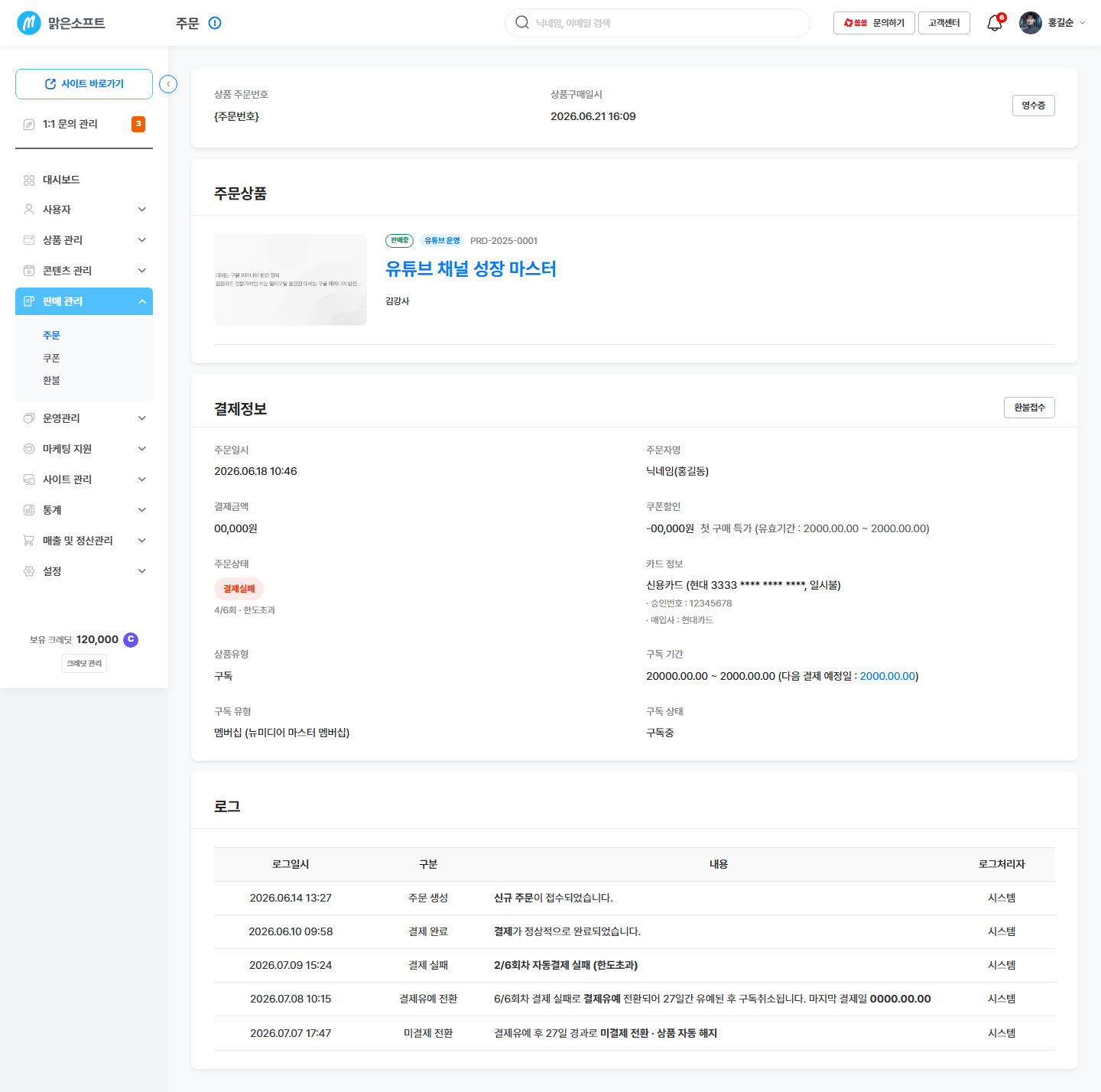1101x1092 pixels.
Task: Click the 문의하기 button
Action: [874, 23]
